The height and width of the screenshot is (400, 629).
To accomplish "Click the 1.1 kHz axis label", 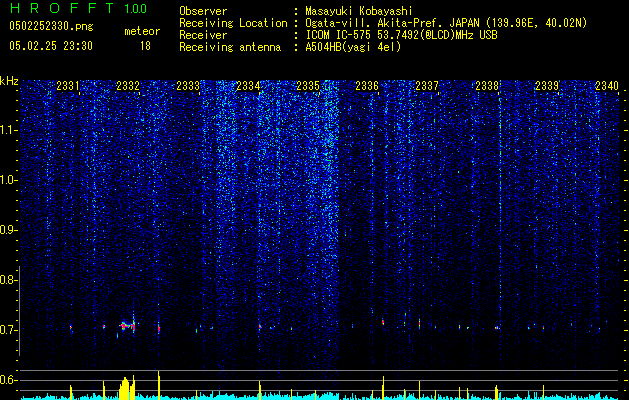I will pos(9,130).
